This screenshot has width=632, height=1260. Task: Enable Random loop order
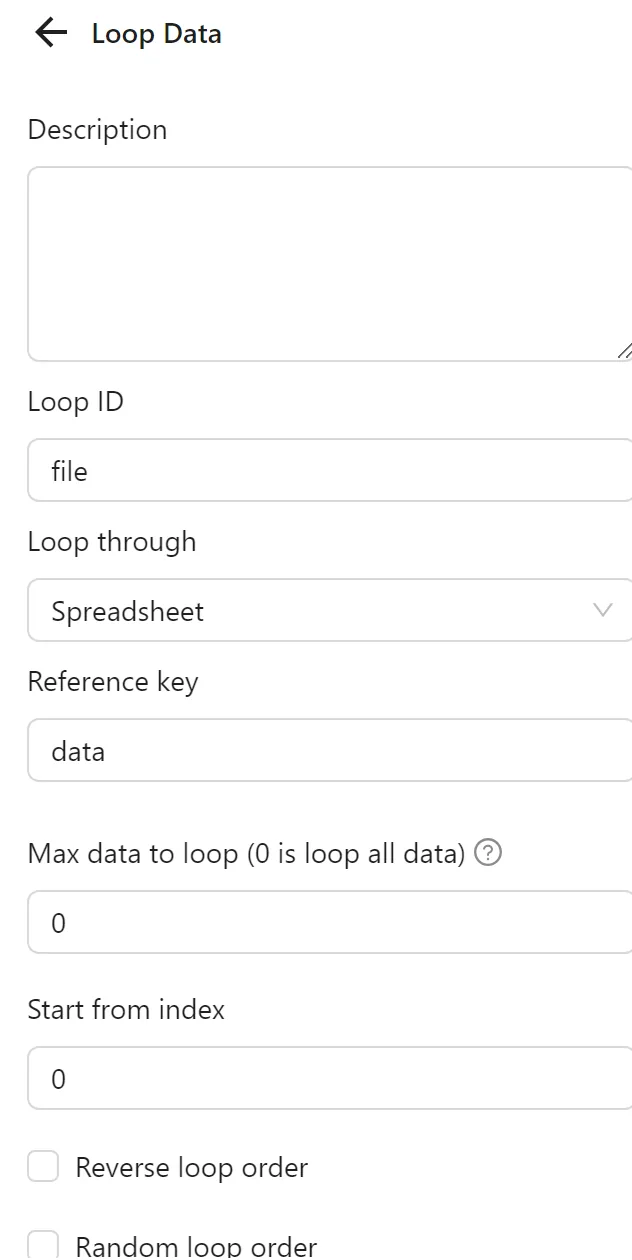42,1245
